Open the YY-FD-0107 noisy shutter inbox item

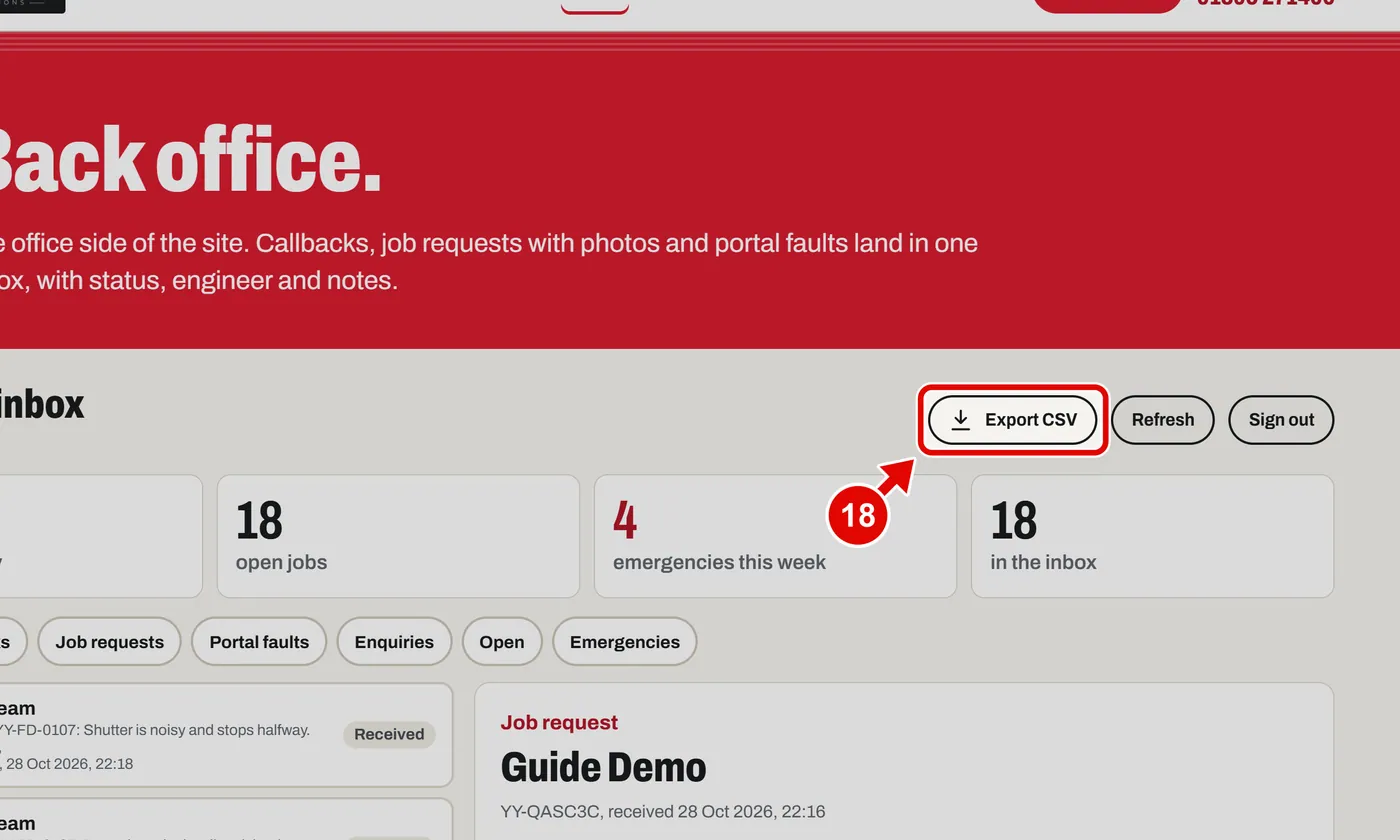tap(226, 735)
